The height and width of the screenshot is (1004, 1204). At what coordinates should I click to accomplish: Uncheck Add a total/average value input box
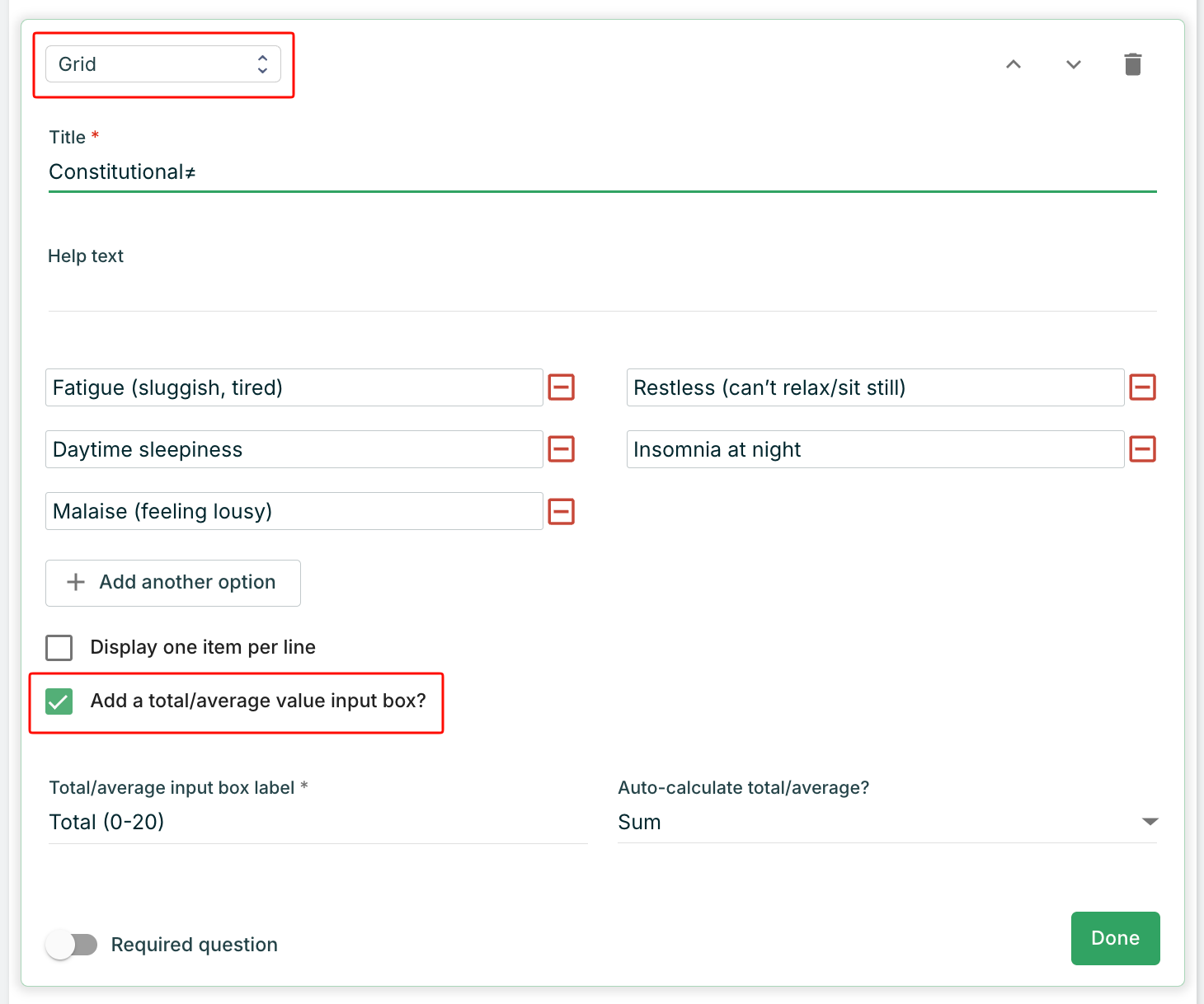coord(59,701)
